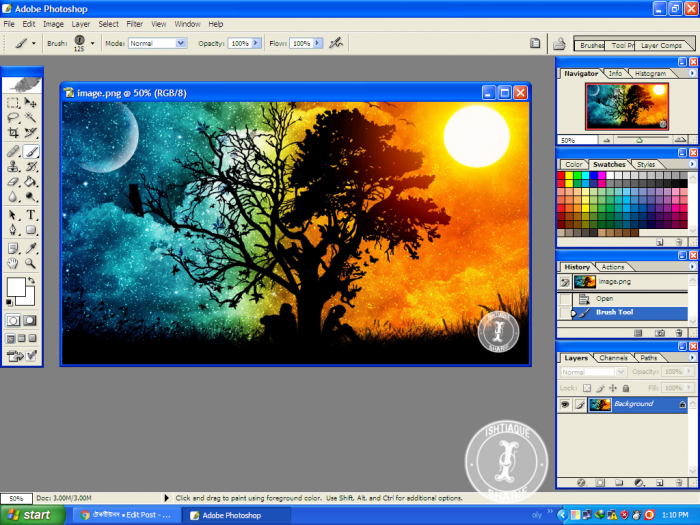The height and width of the screenshot is (525, 700).
Task: Switch to the Actions tab
Action: [x=612, y=267]
